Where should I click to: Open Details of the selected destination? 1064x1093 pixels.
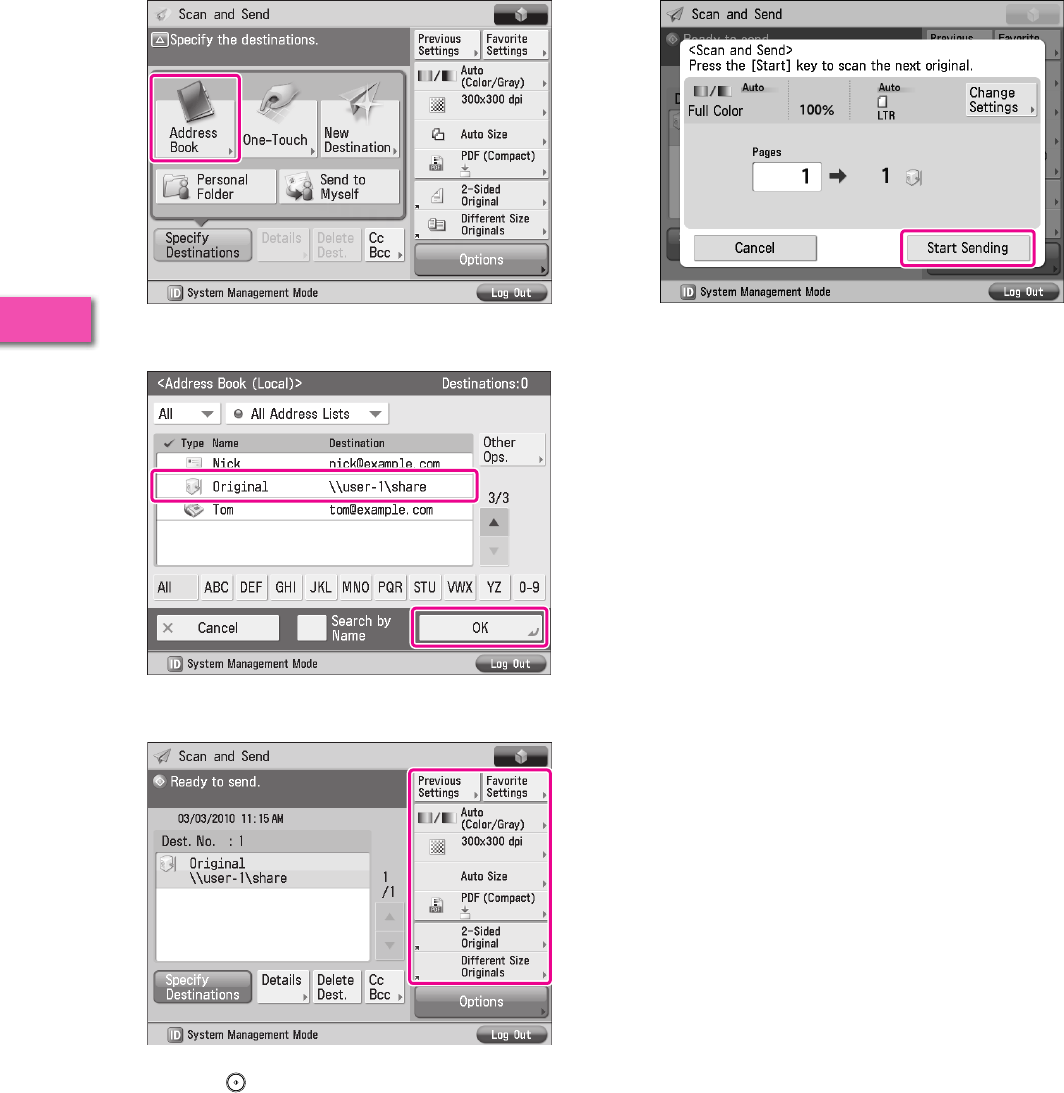coord(283,987)
